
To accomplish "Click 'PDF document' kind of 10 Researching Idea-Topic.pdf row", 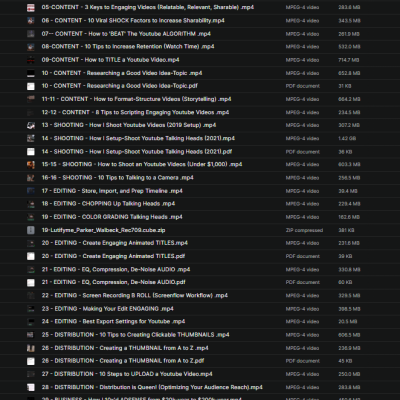I will 303,86.
